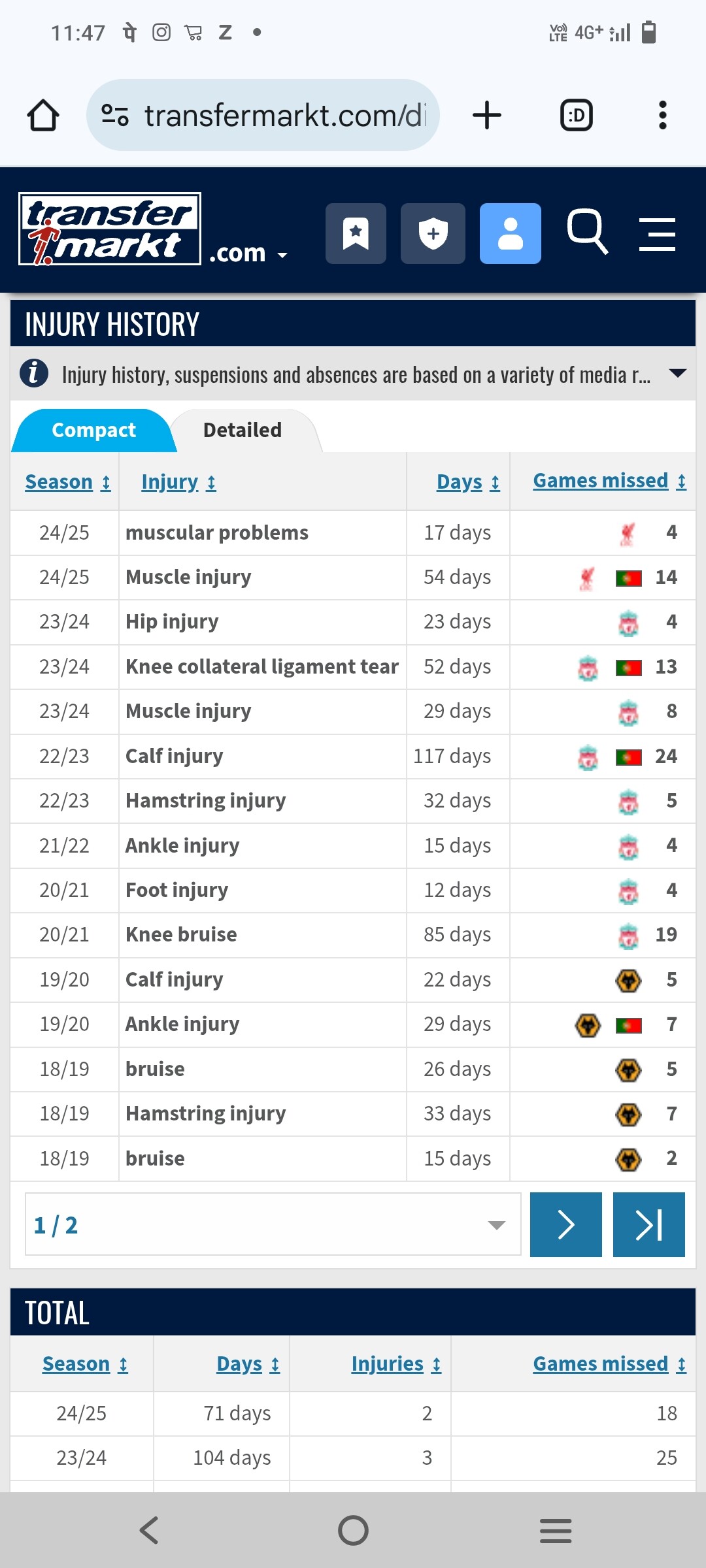
Task: Expand the injury history info note
Action: click(353, 374)
